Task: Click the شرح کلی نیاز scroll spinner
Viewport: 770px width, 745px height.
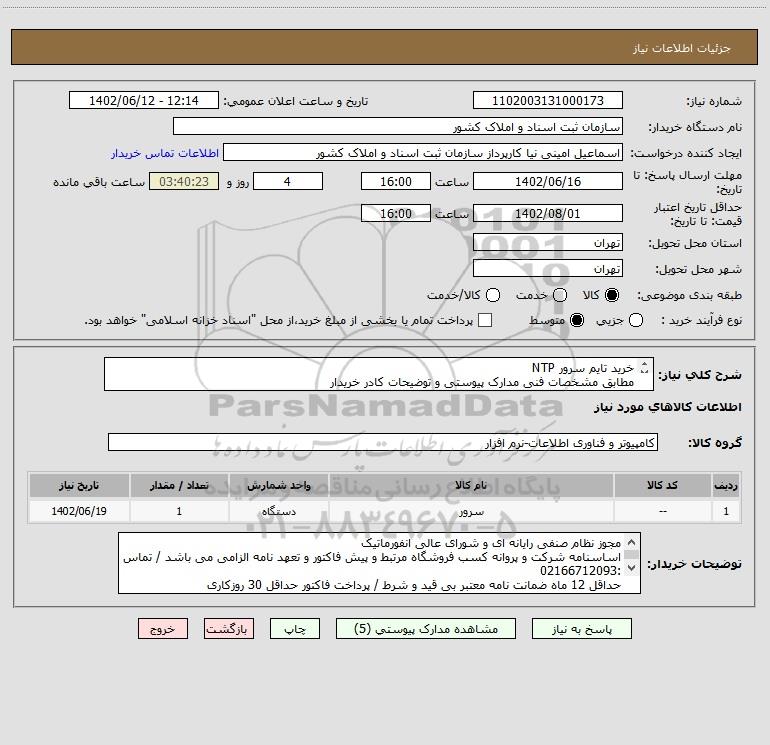Action: tap(644, 368)
